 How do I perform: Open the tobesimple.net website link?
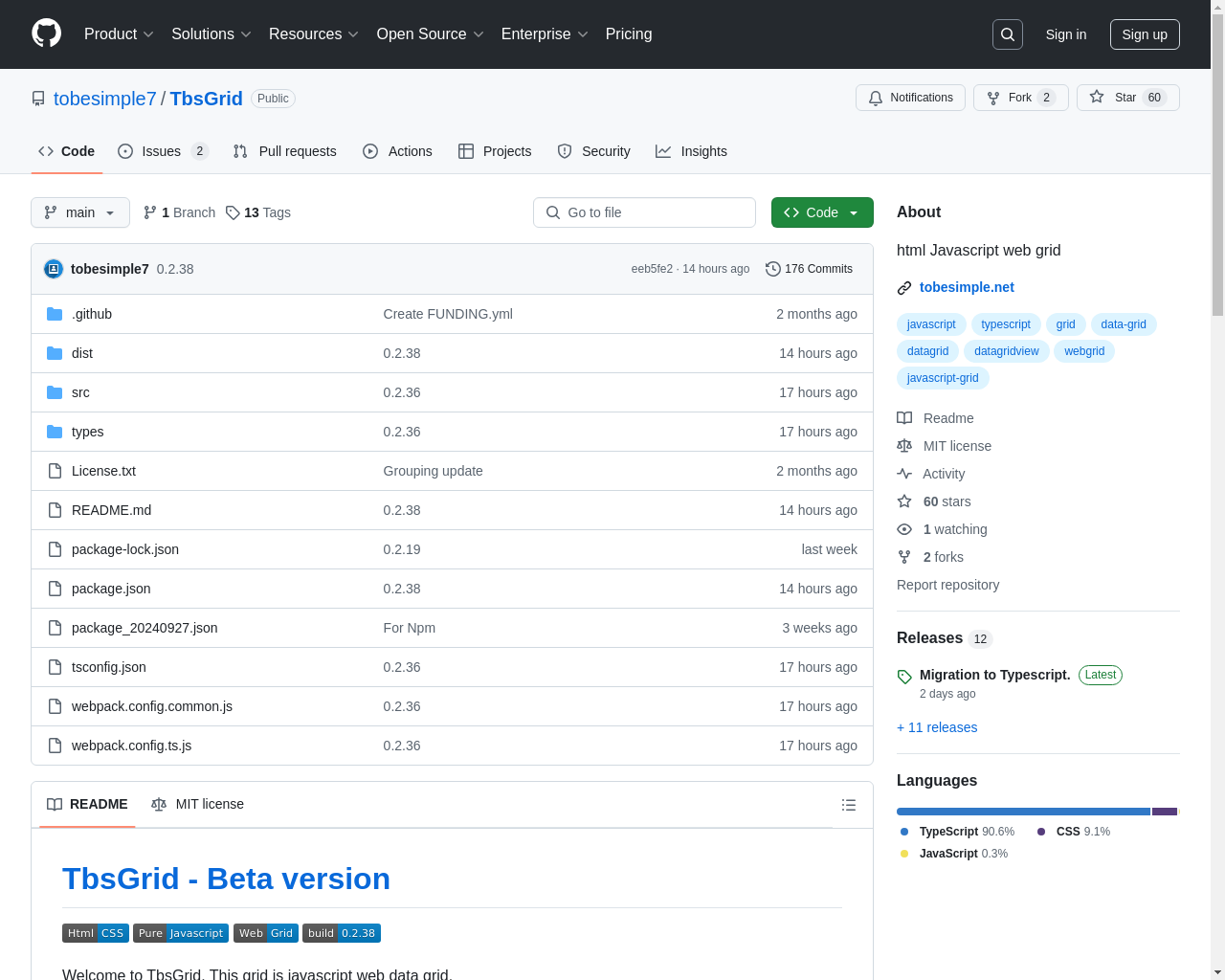pos(967,287)
